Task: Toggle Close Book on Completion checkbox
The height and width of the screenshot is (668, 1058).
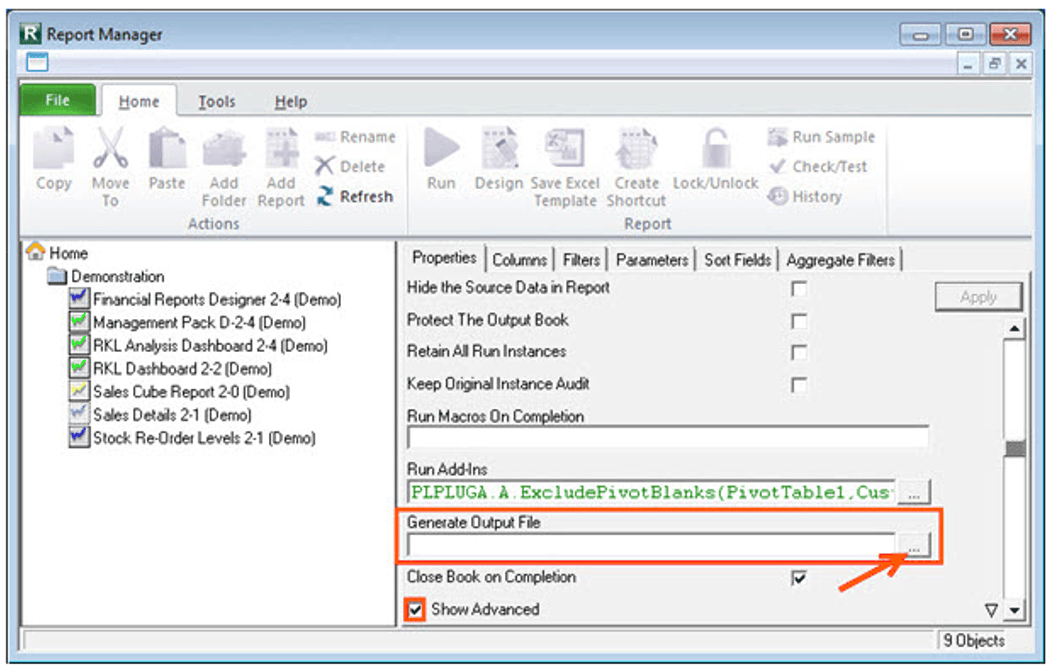Action: (799, 578)
